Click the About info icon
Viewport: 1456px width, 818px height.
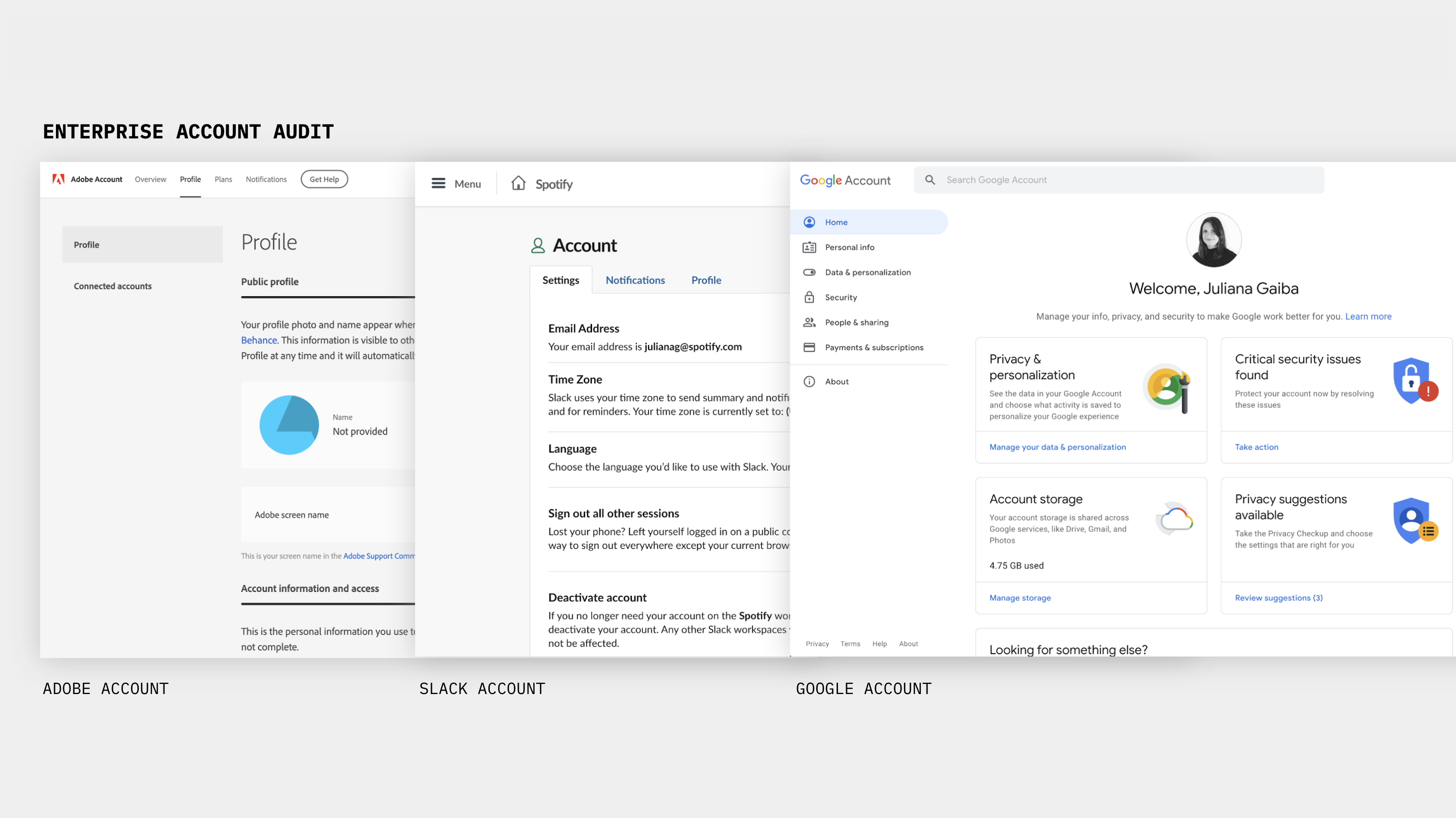click(809, 382)
